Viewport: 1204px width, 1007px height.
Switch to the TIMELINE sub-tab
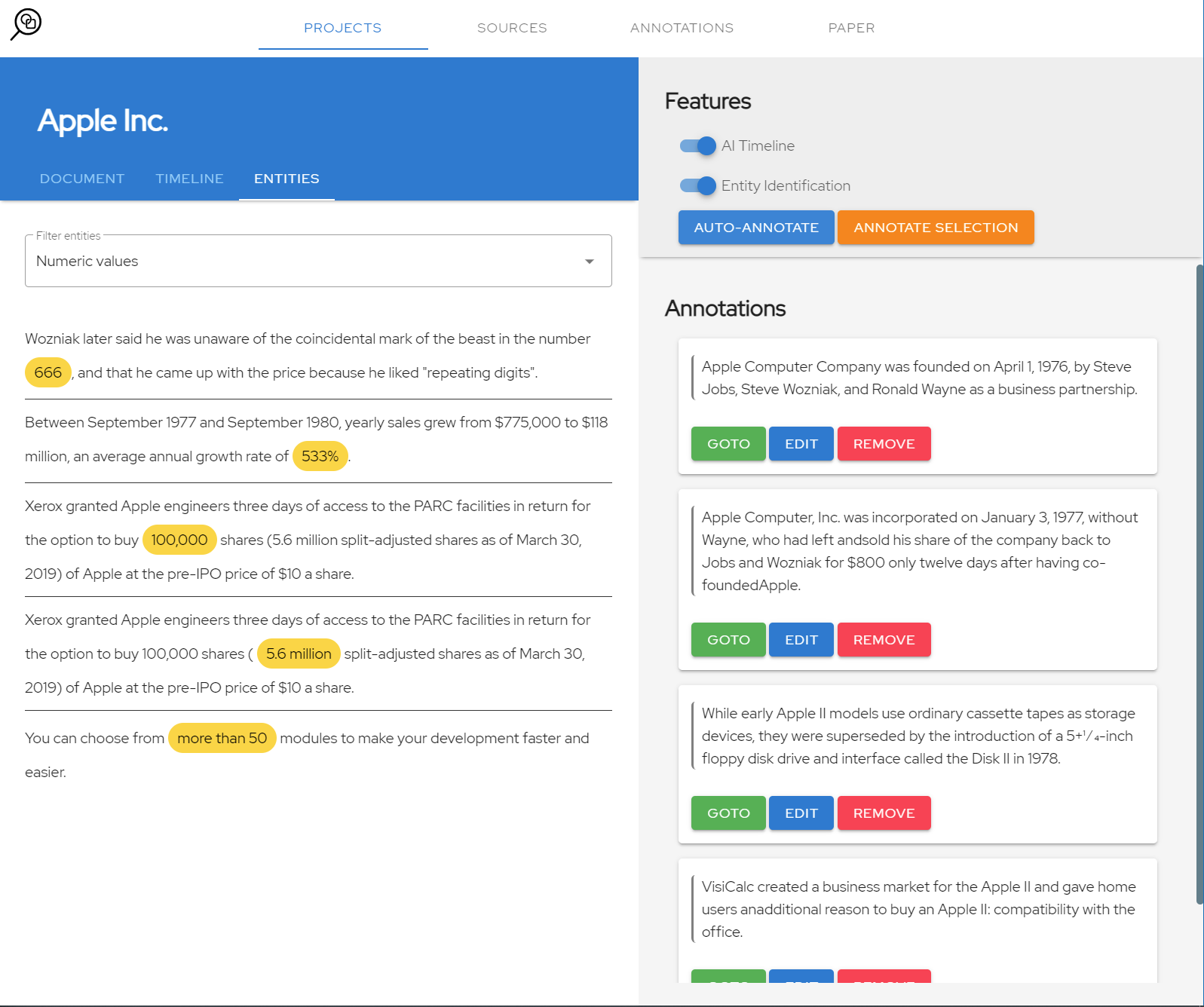190,179
